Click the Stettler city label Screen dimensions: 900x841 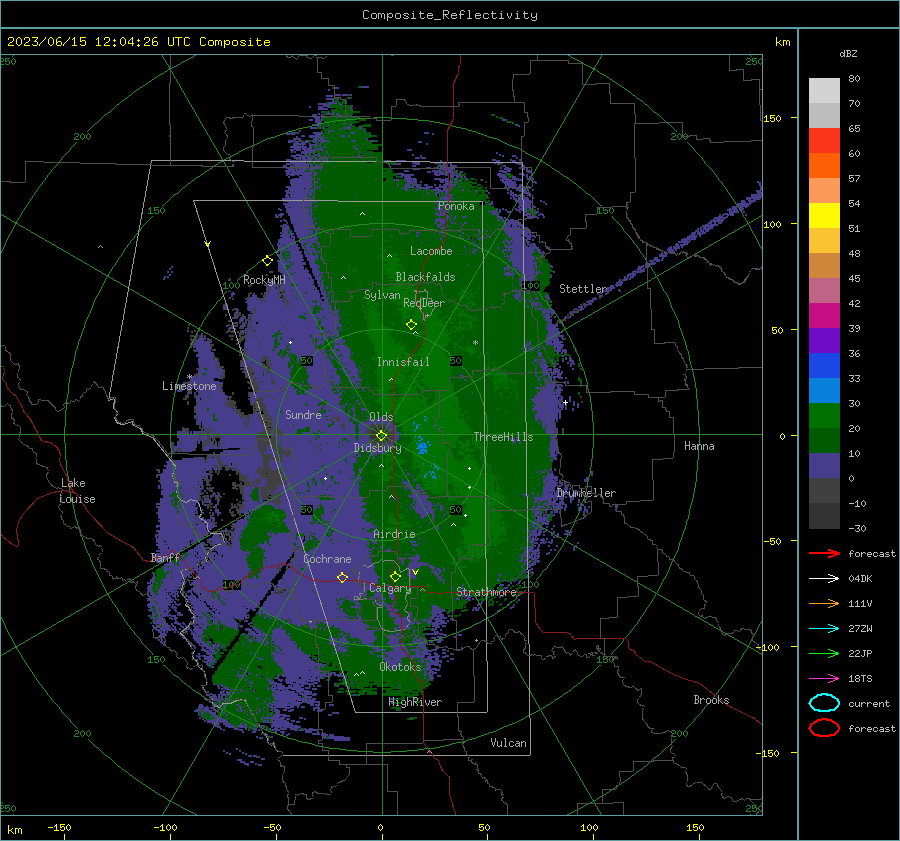583,289
